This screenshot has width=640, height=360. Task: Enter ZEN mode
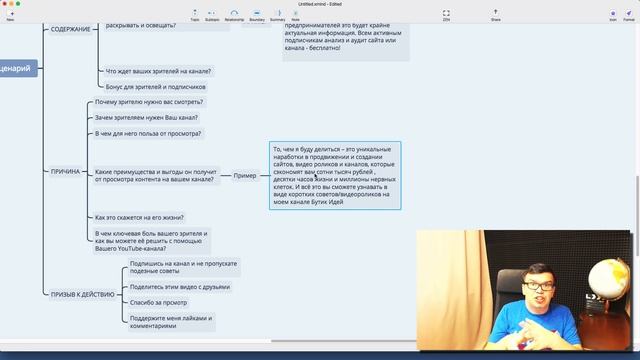click(x=446, y=16)
